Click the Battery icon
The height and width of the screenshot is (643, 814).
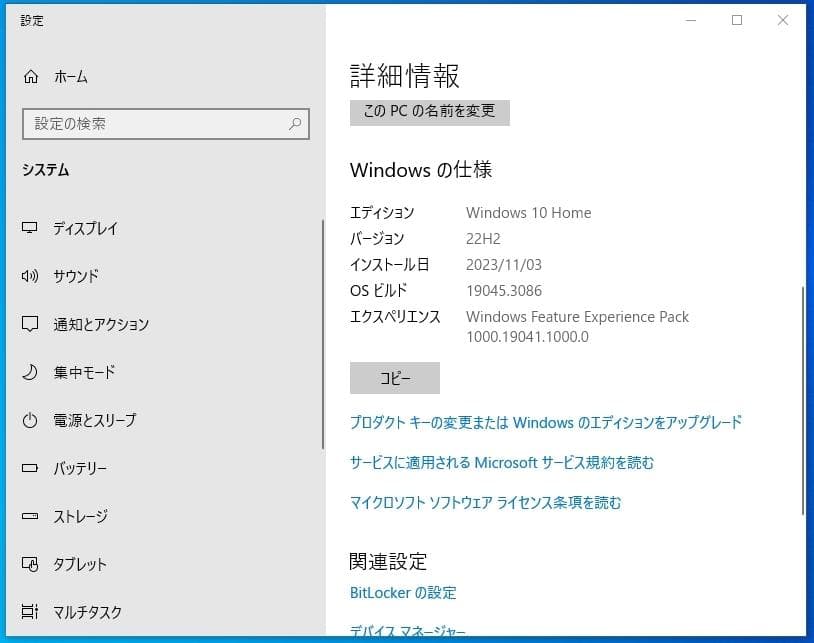pos(30,468)
